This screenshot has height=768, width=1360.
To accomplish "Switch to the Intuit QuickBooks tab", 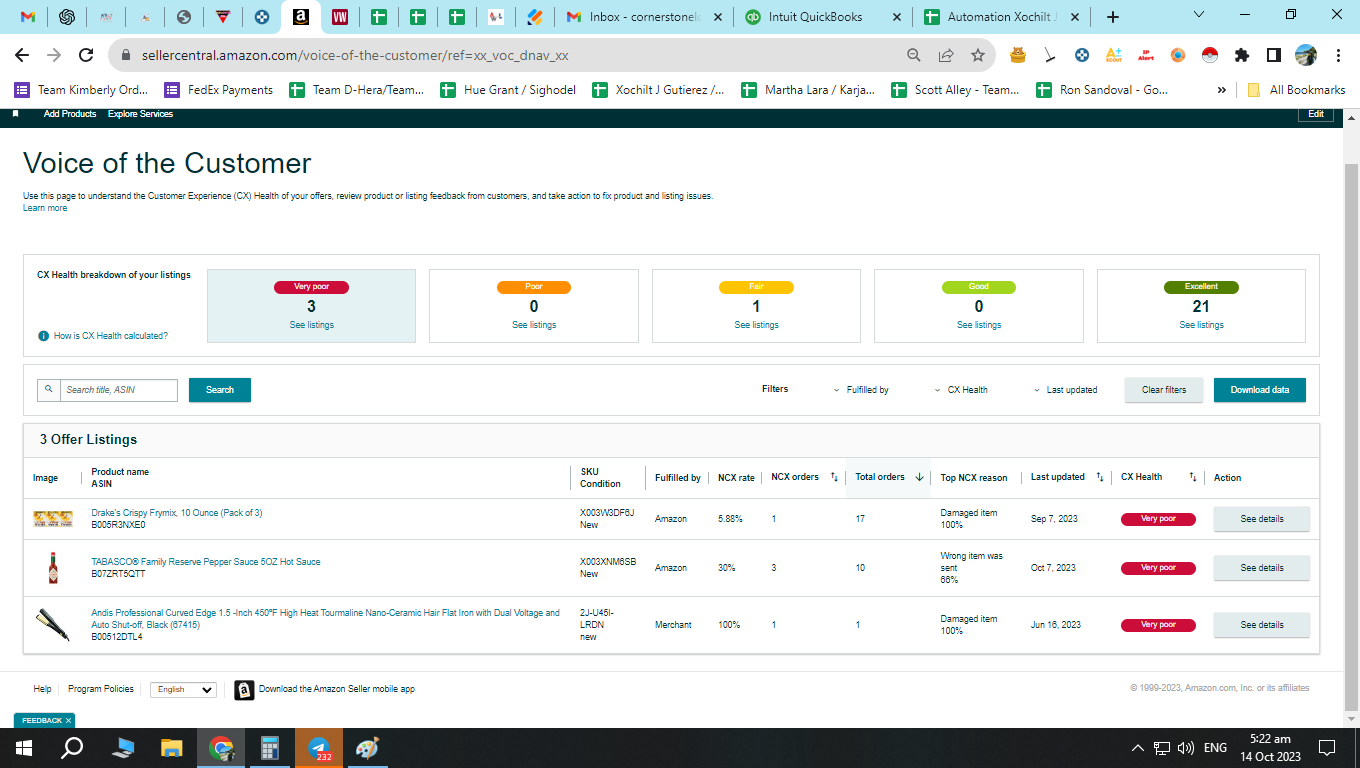I will (820, 17).
